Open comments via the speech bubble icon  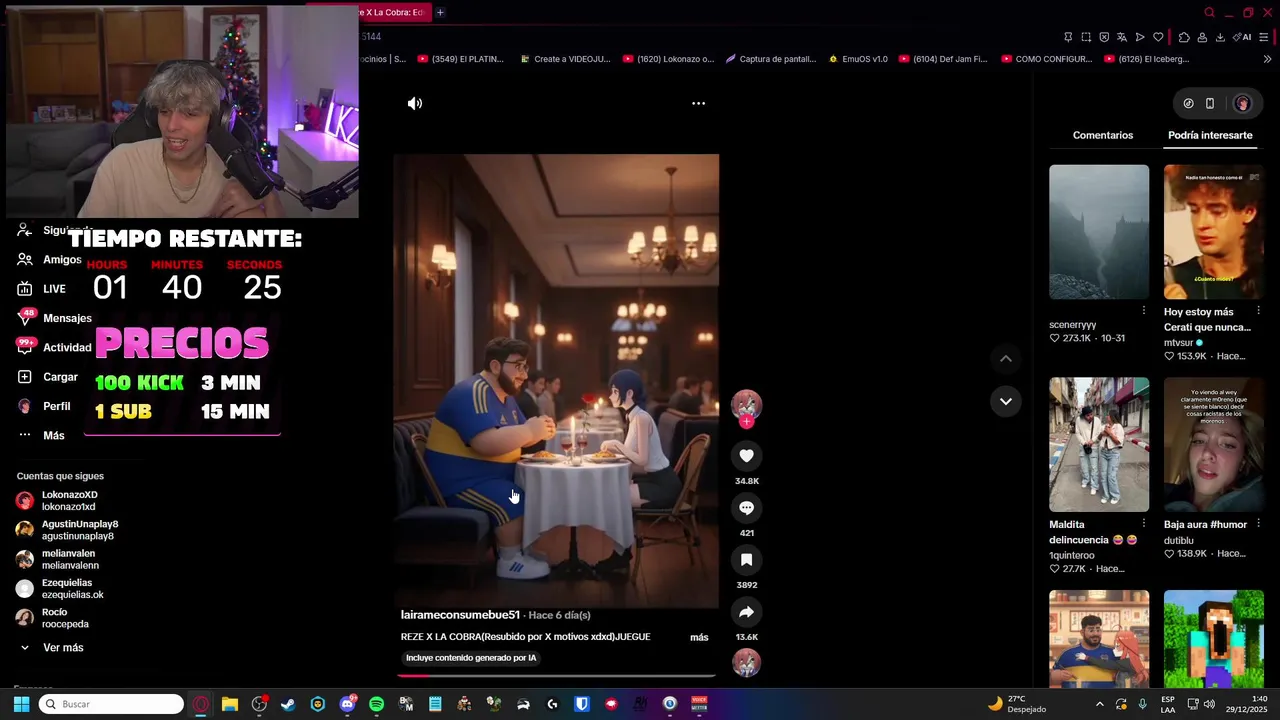tap(746, 508)
